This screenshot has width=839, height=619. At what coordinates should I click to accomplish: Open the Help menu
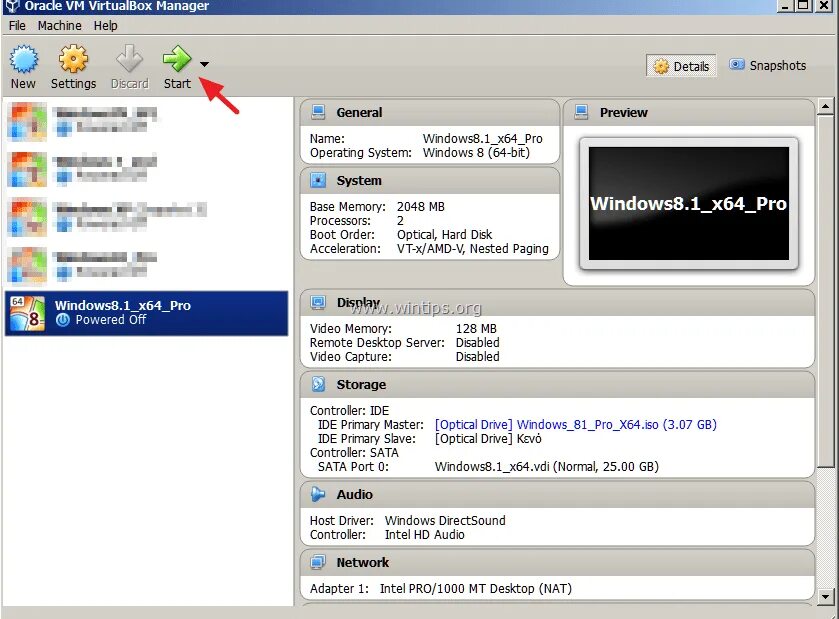pyautogui.click(x=105, y=26)
